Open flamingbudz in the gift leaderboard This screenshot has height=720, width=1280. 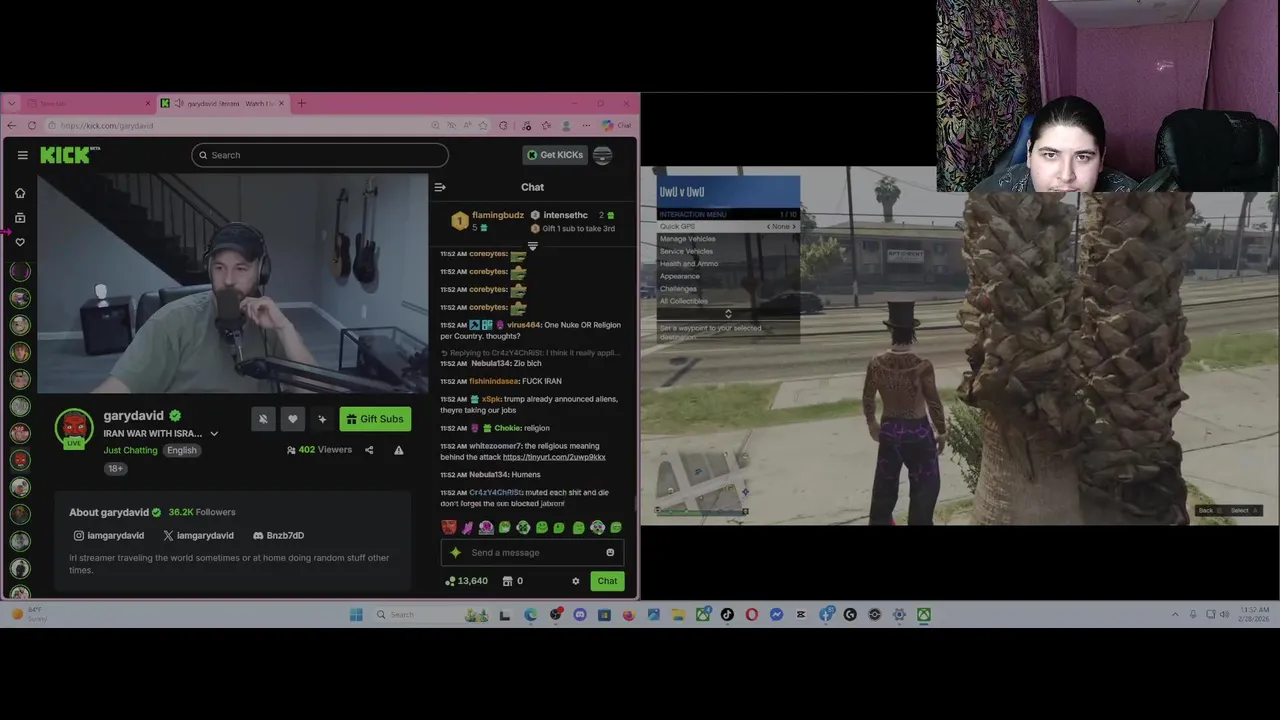497,215
